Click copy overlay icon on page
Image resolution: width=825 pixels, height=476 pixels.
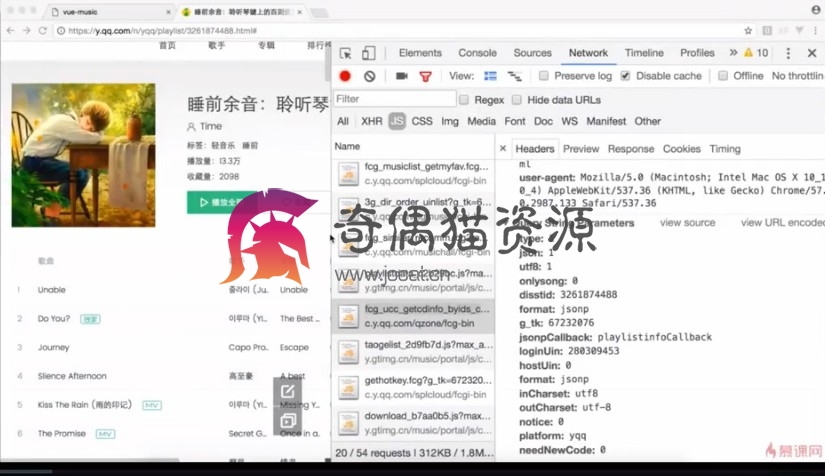288,420
